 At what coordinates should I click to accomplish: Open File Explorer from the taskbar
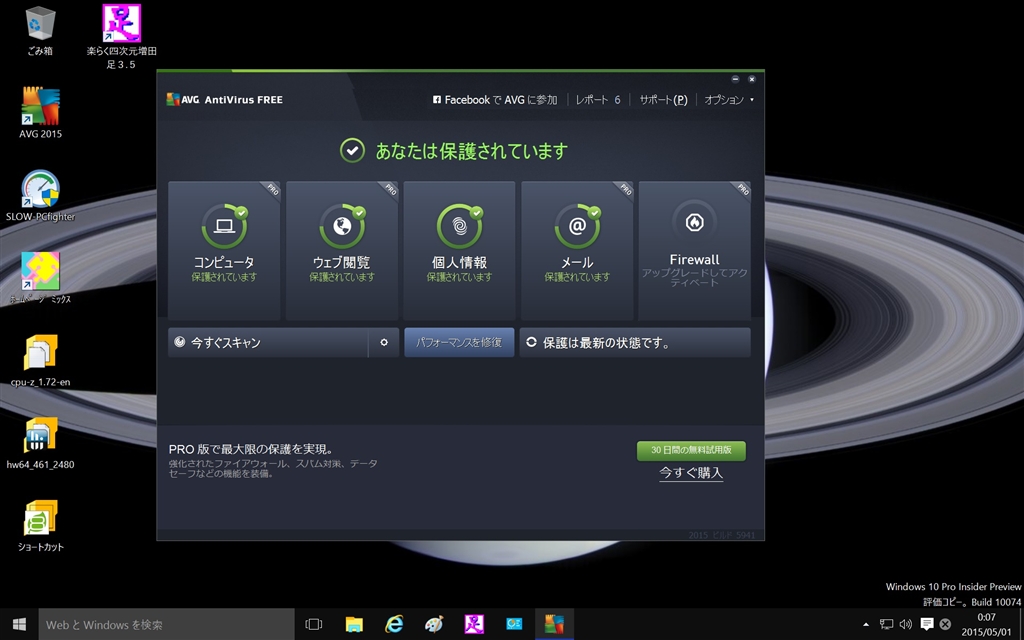click(354, 624)
